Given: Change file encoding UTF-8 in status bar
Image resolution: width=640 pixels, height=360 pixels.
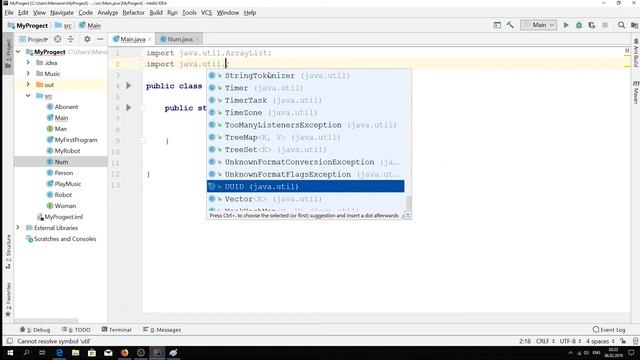Looking at the screenshot, I should [x=570, y=341].
